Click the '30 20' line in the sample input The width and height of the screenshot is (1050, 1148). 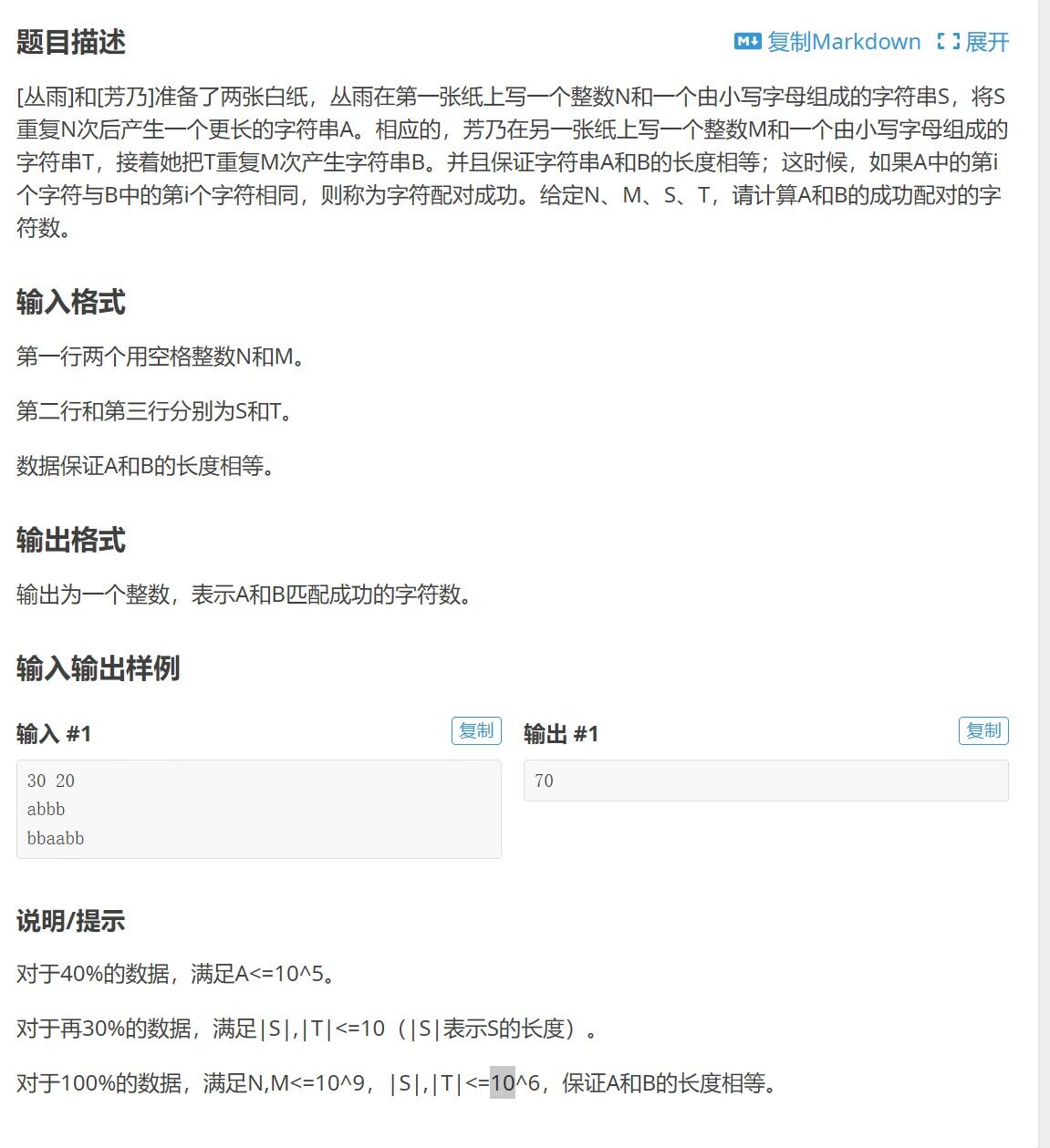coord(51,781)
